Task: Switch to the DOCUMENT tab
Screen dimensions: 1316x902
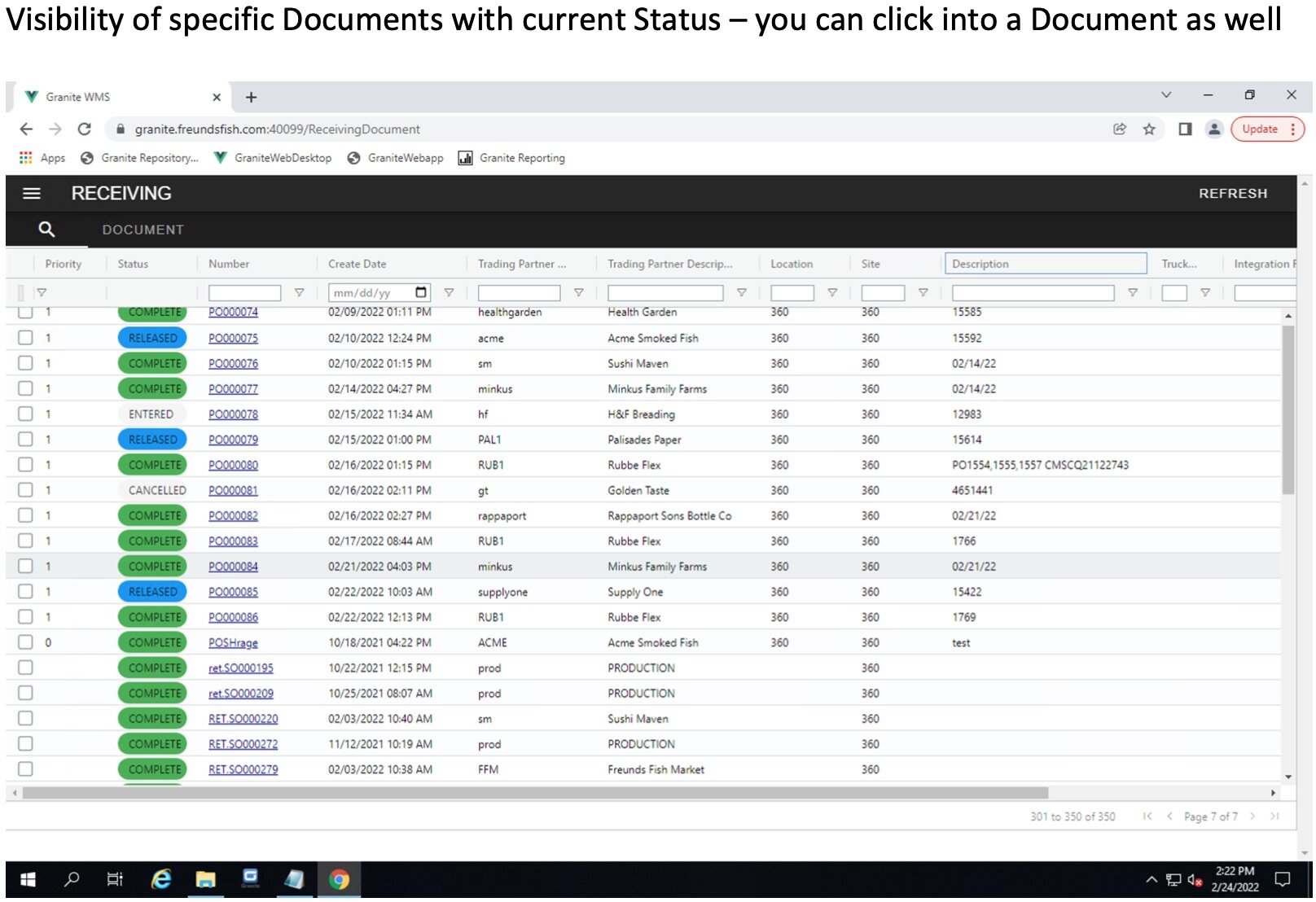Action: click(x=143, y=230)
